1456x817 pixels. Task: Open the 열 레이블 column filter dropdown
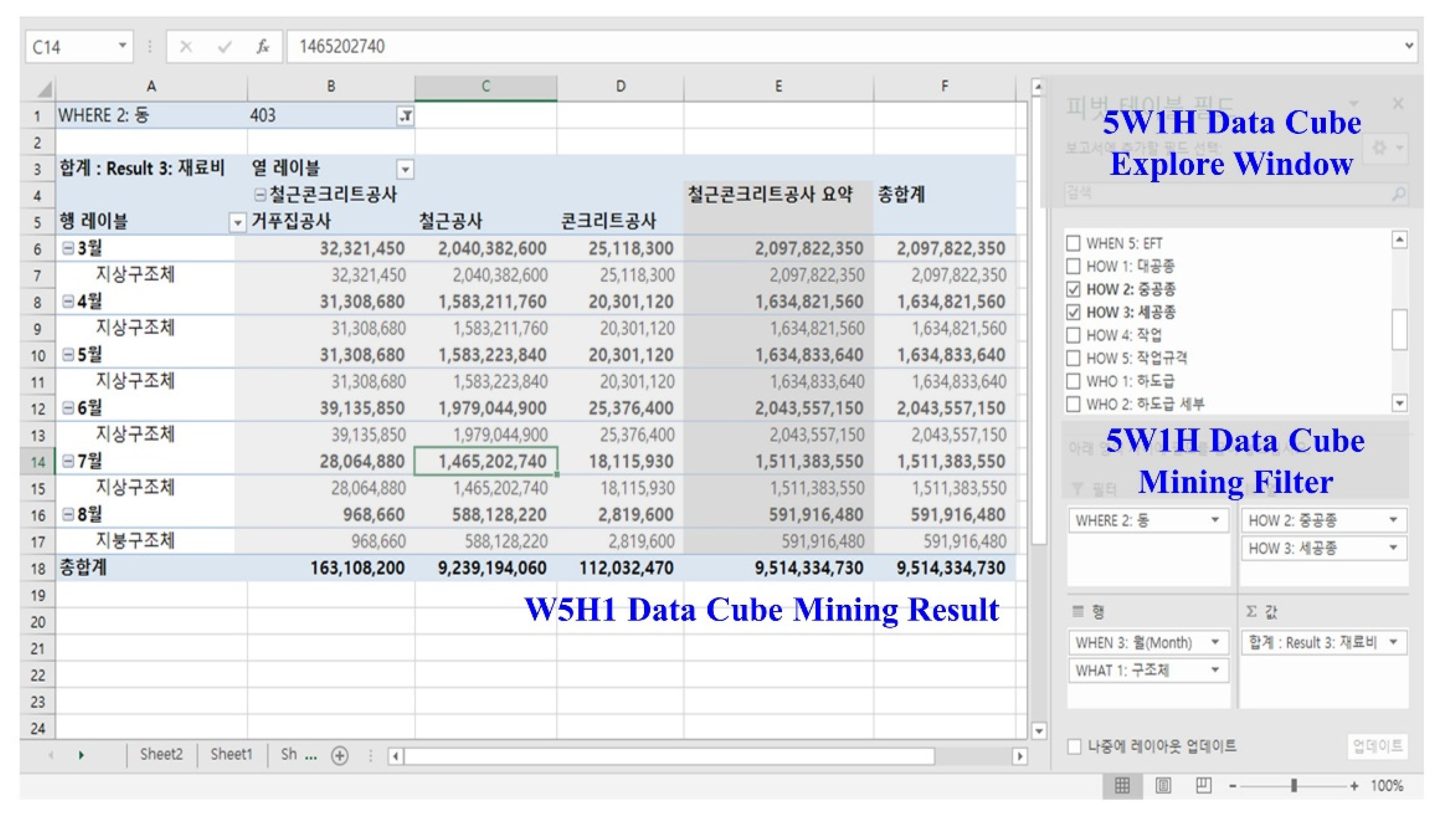coord(405,169)
